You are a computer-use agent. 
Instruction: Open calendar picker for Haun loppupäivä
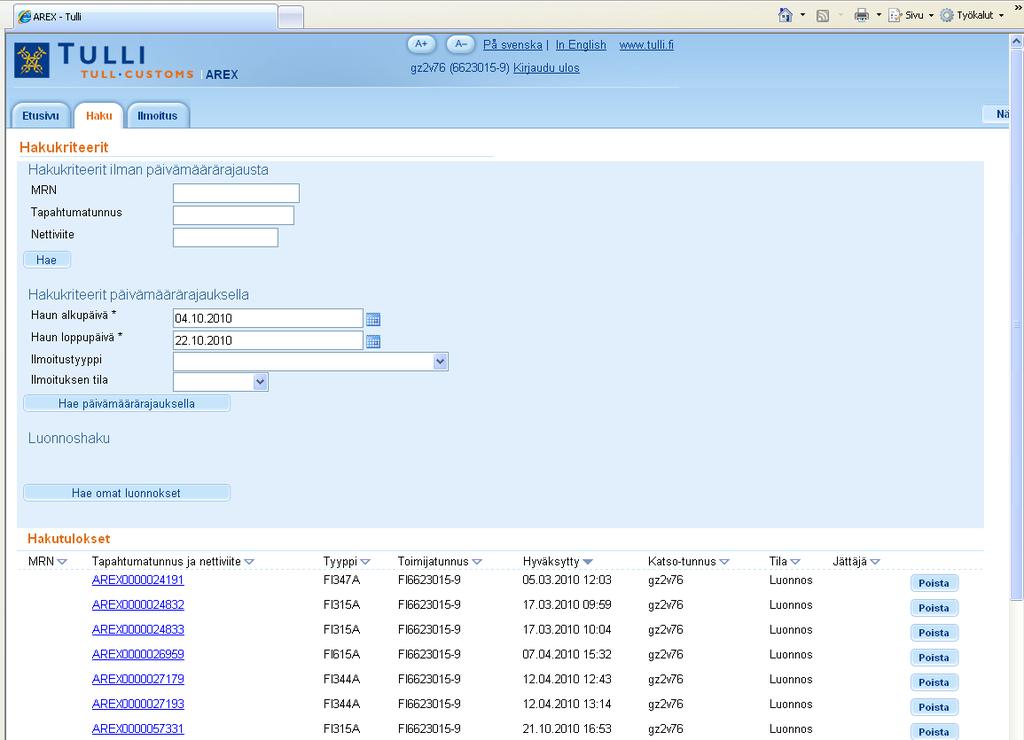click(x=373, y=342)
